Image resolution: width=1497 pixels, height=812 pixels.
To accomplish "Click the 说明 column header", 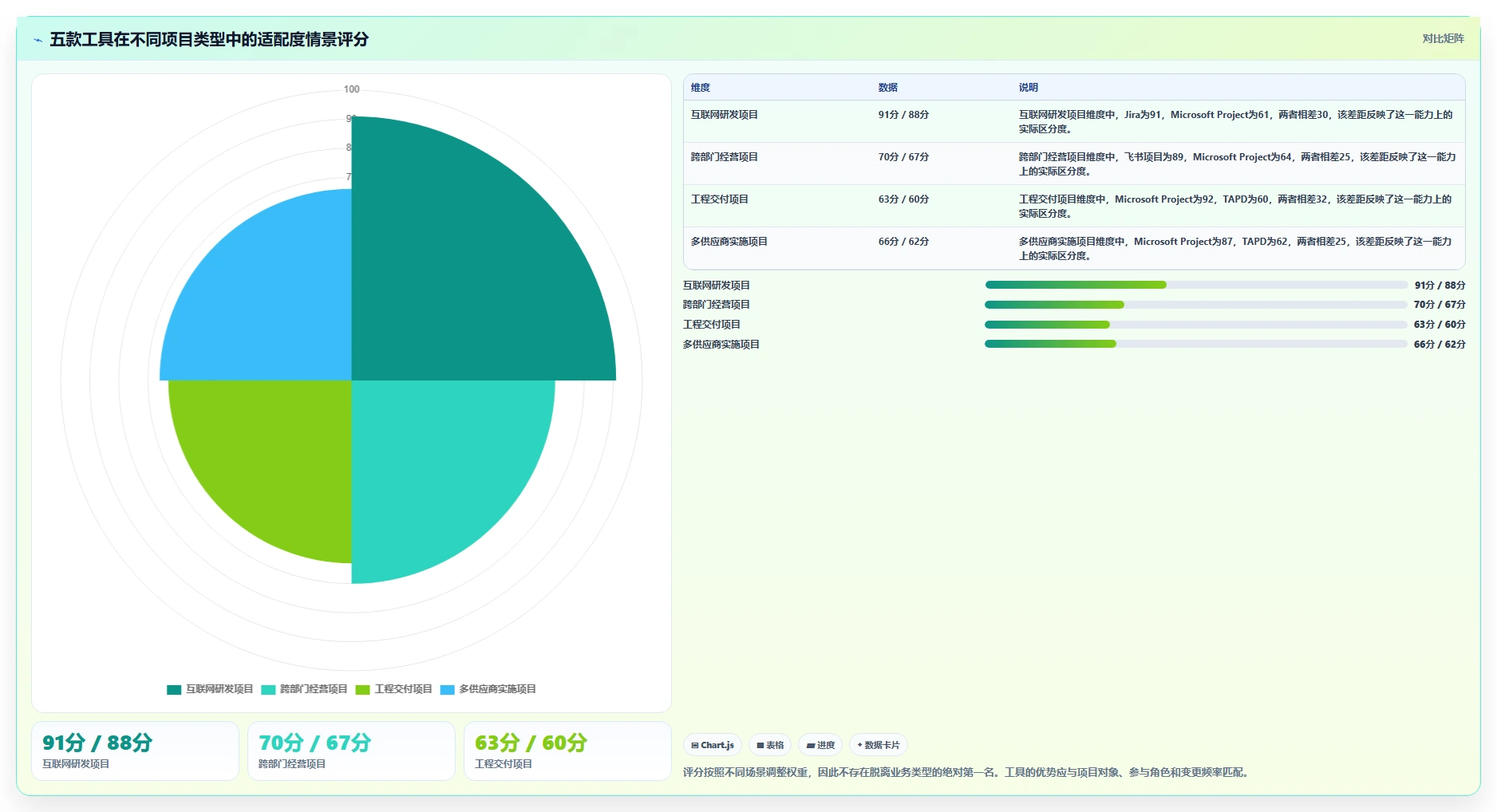I will tap(1029, 88).
